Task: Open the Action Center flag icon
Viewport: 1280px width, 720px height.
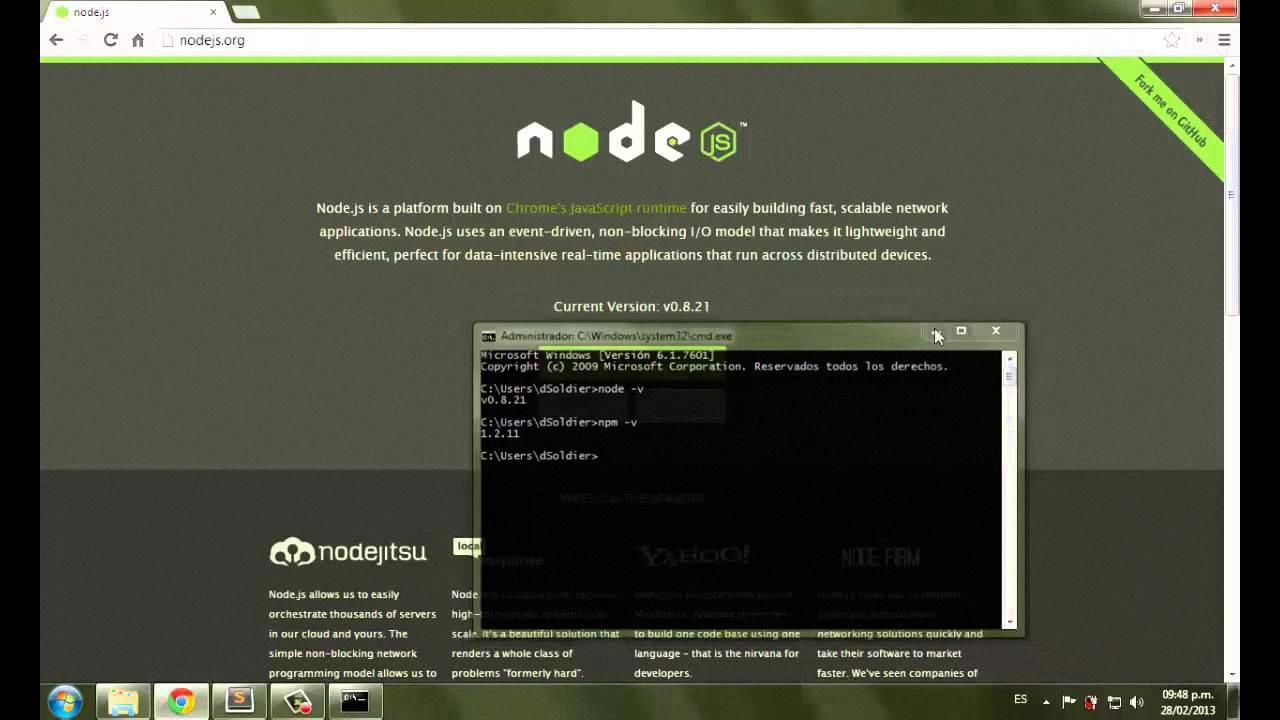Action: tap(1069, 702)
